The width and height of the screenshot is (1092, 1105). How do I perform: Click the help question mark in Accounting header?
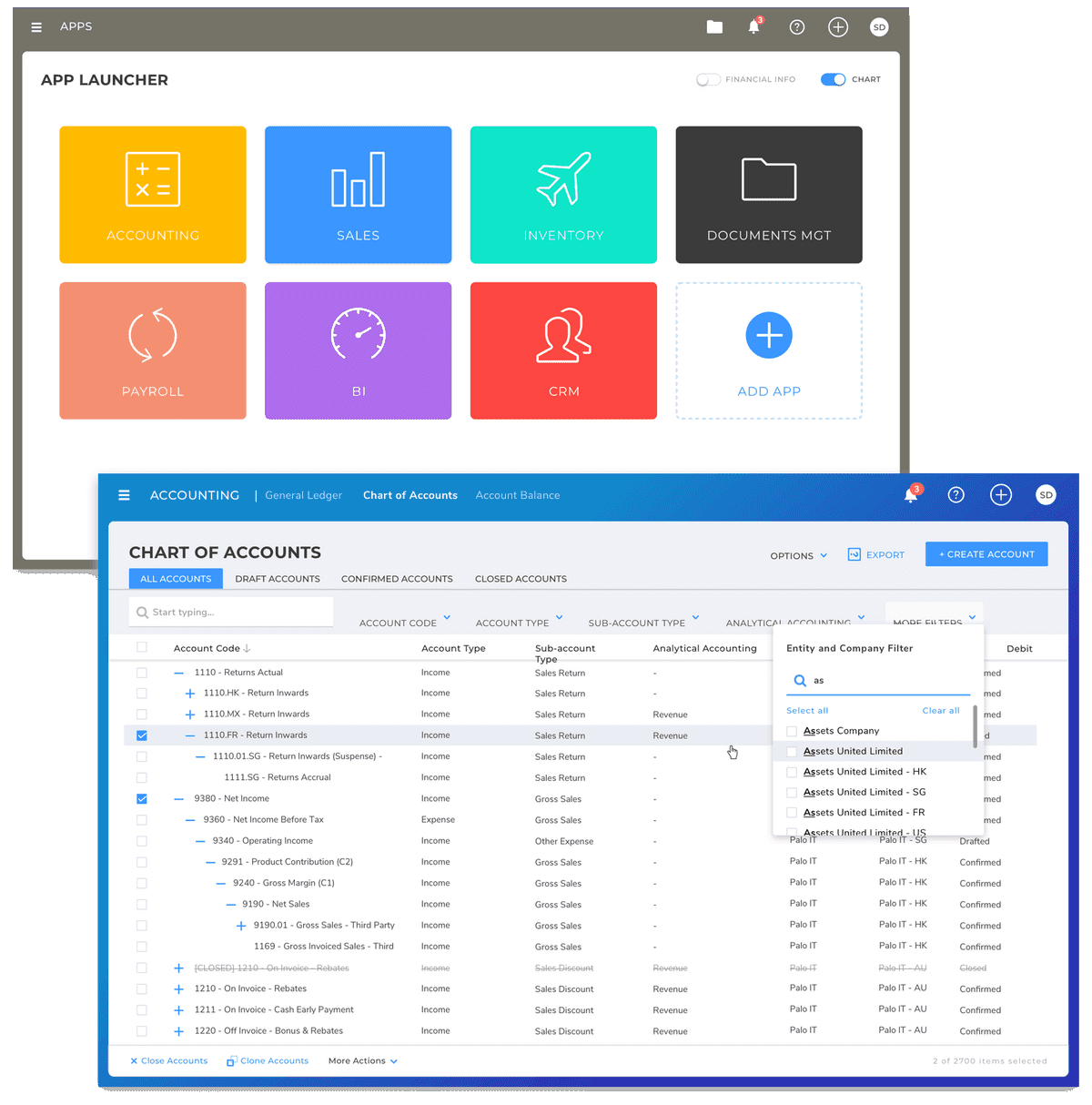(x=955, y=495)
